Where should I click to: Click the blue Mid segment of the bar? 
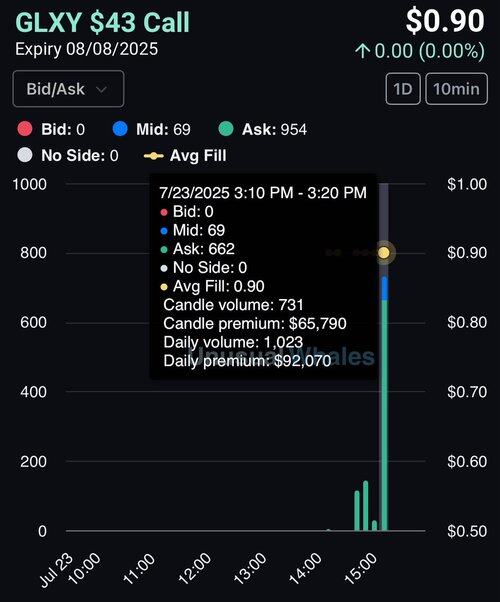click(384, 288)
